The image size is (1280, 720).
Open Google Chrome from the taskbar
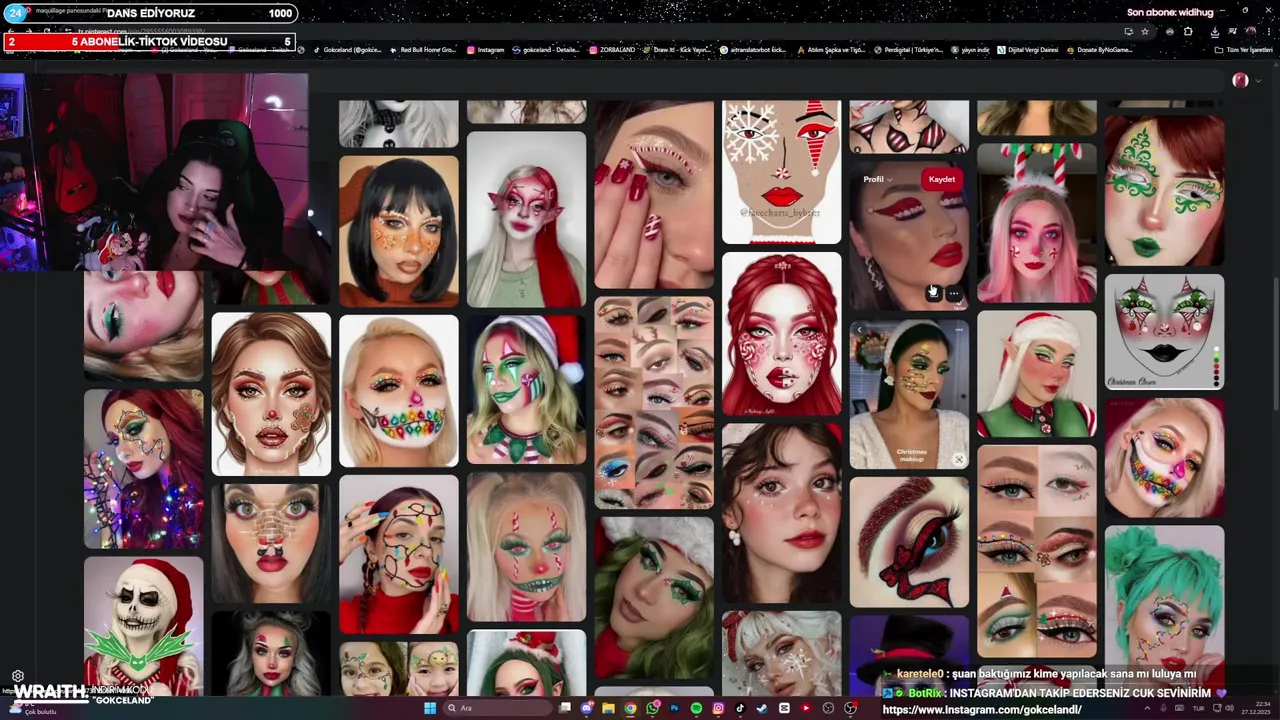(x=630, y=708)
